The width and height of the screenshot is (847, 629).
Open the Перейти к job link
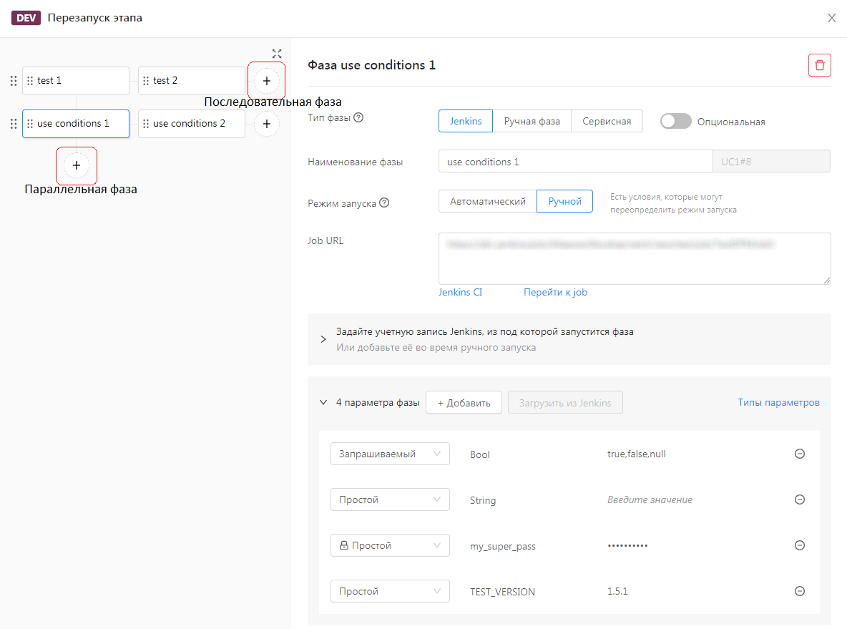[x=555, y=292]
